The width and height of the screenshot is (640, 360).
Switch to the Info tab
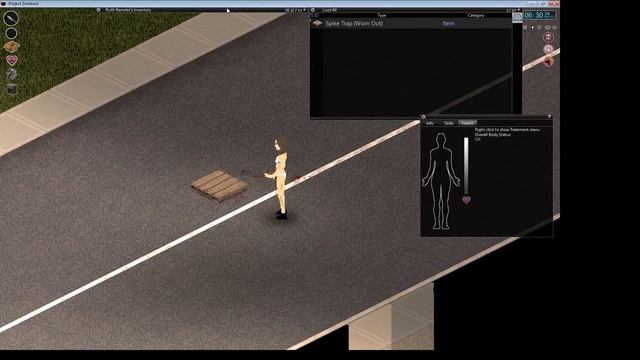(x=430, y=123)
